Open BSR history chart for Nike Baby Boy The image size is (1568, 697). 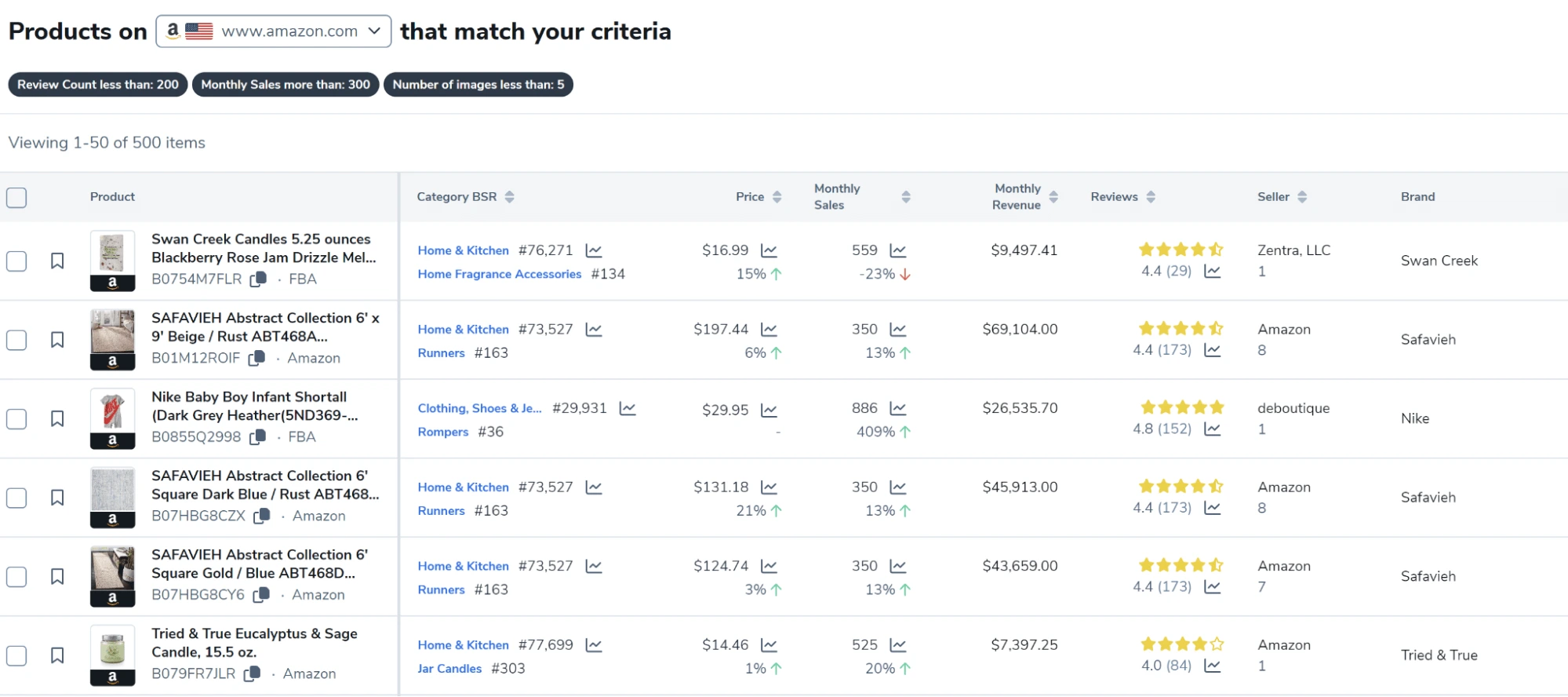click(x=628, y=408)
